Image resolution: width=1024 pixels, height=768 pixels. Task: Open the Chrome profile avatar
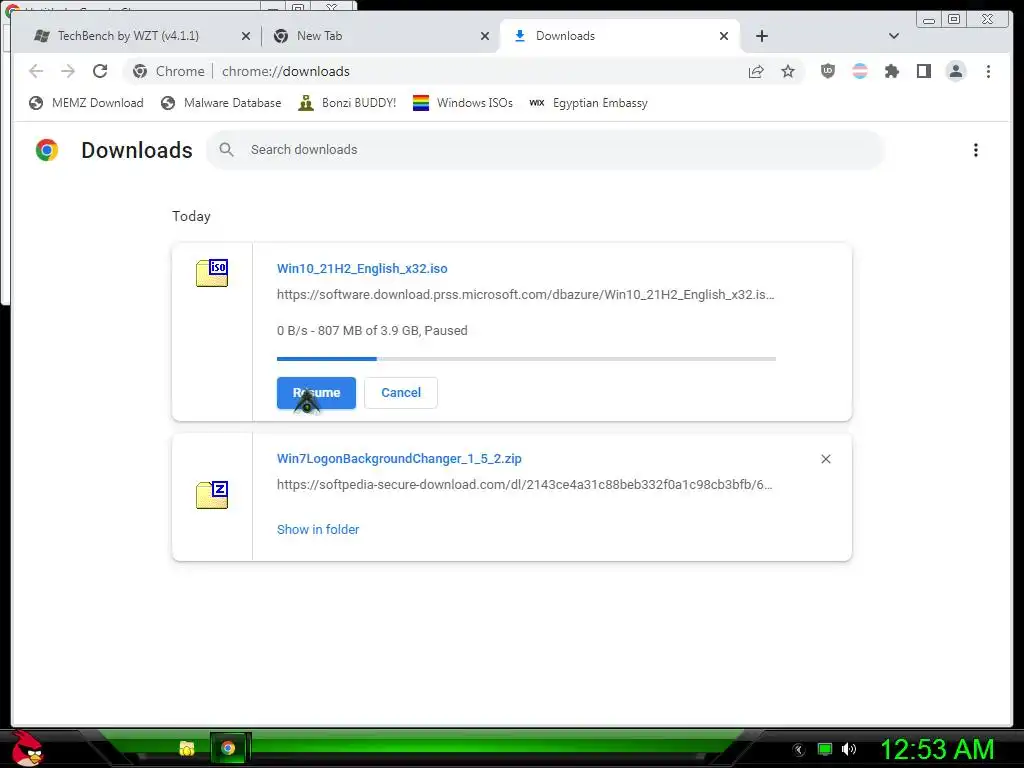pos(955,71)
